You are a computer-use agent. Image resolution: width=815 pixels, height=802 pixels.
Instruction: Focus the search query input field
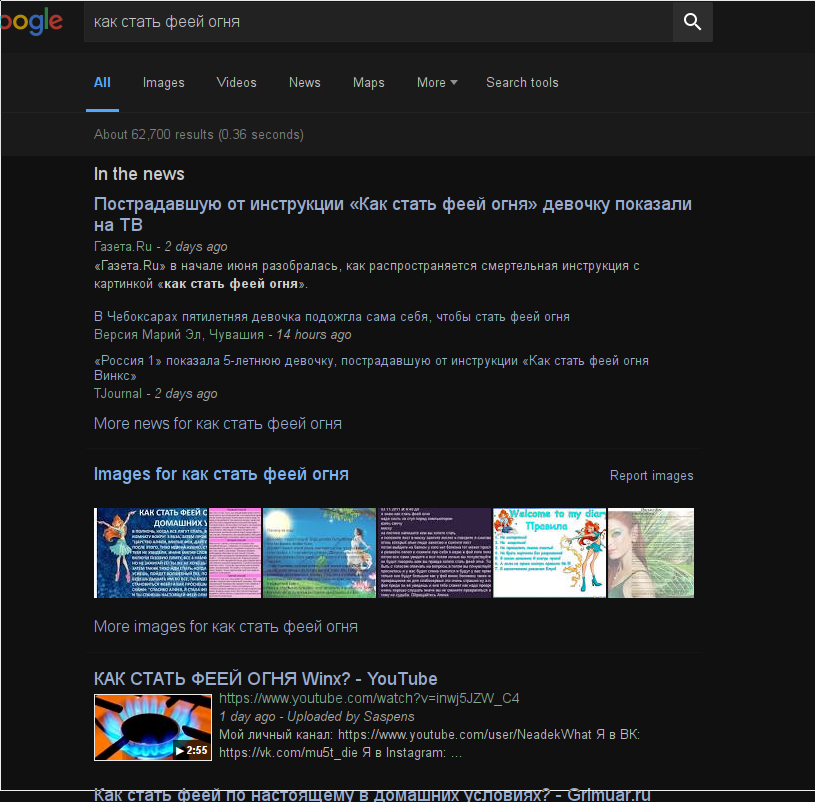[x=378, y=22]
